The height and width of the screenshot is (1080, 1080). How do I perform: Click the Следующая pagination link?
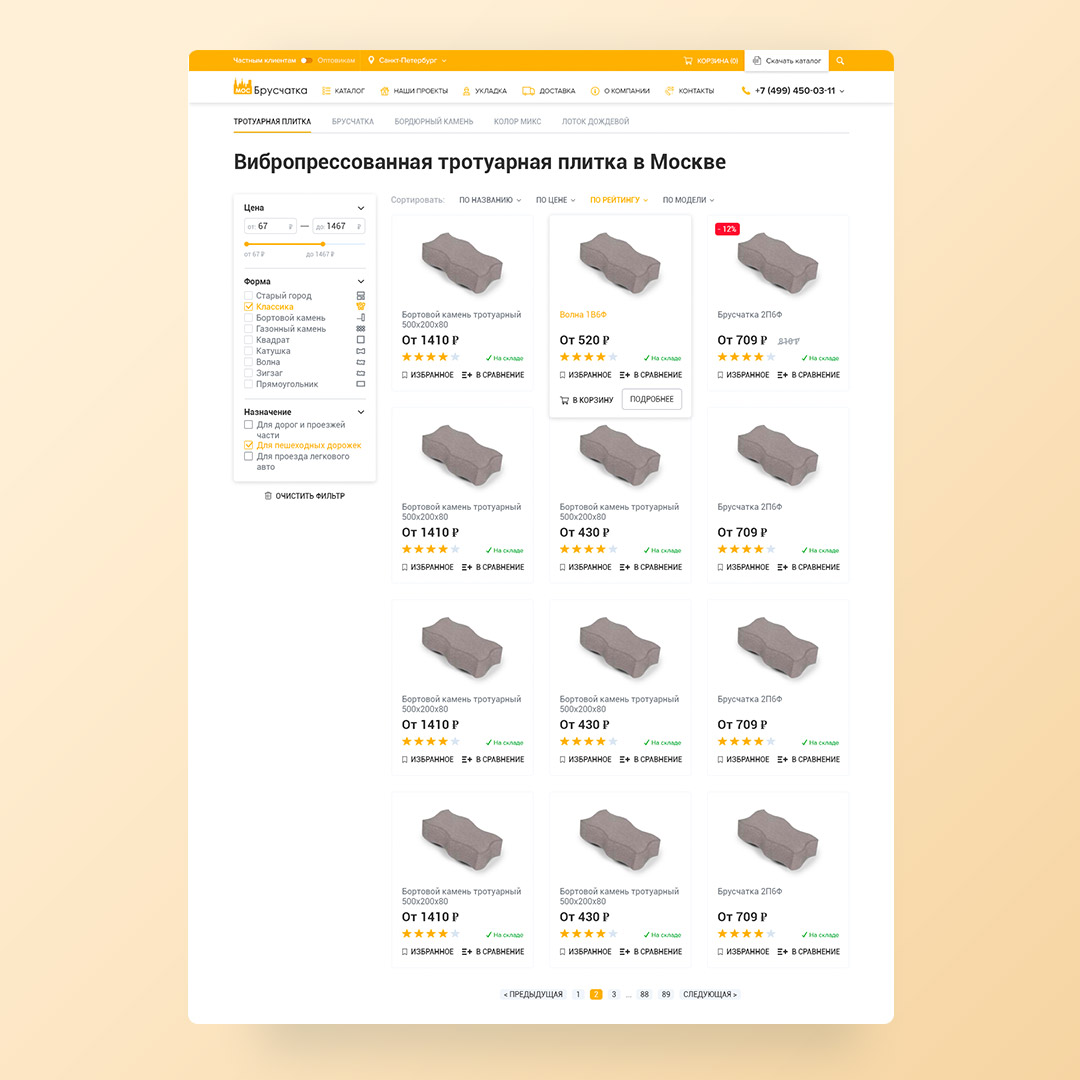(x=710, y=994)
